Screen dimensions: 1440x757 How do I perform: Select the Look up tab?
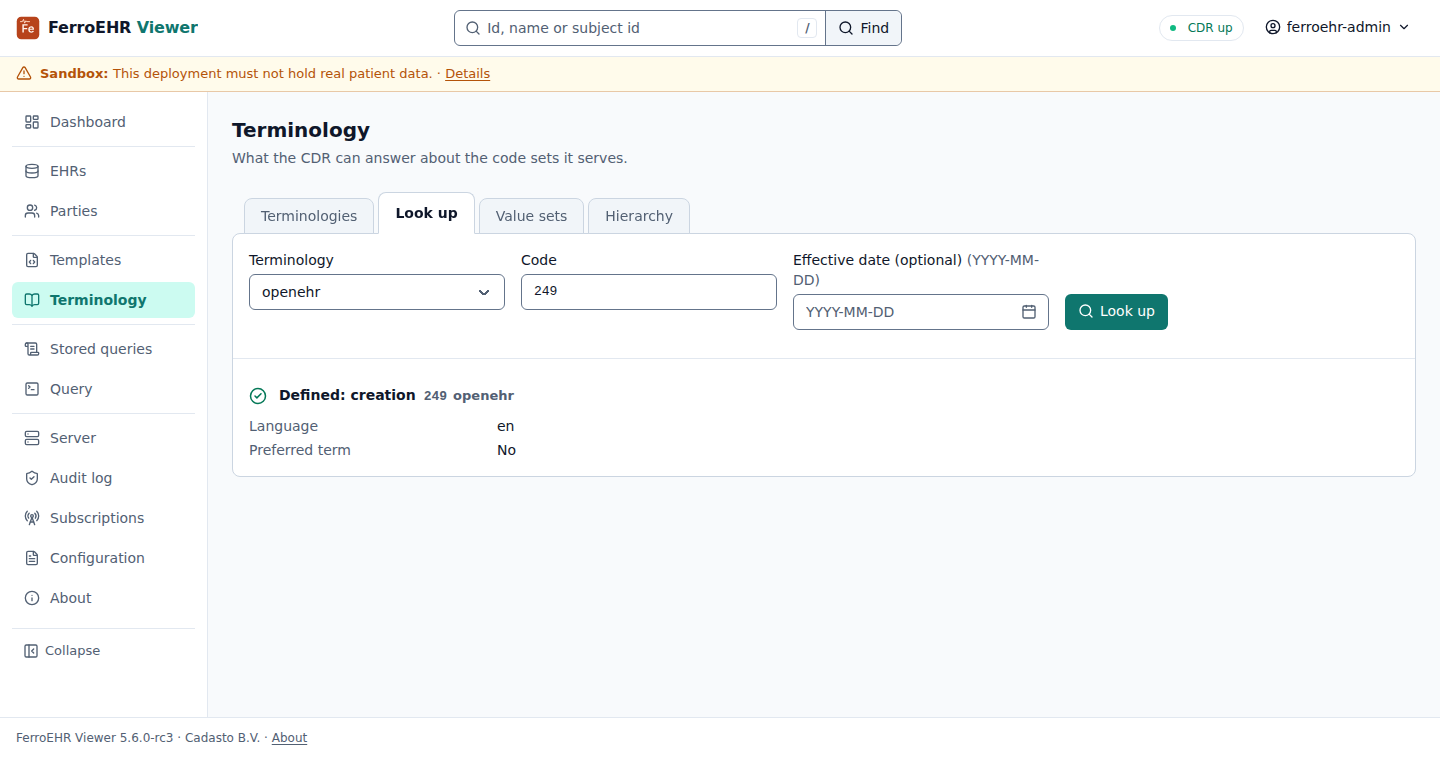[x=427, y=213]
